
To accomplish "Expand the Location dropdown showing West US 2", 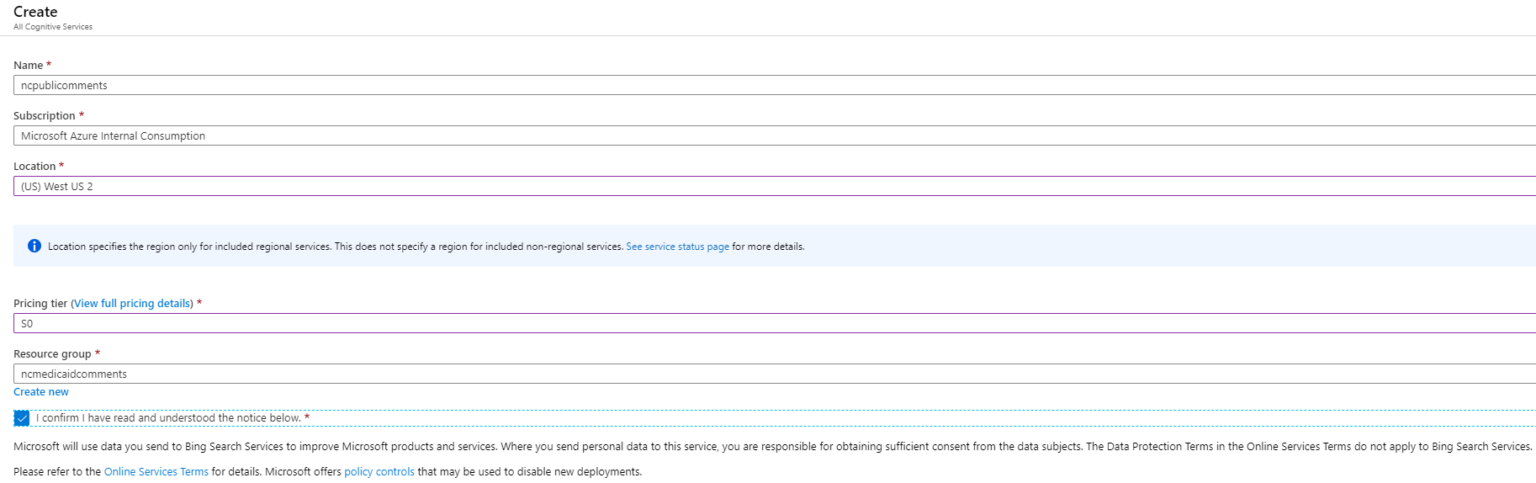I will pyautogui.click(x=770, y=187).
